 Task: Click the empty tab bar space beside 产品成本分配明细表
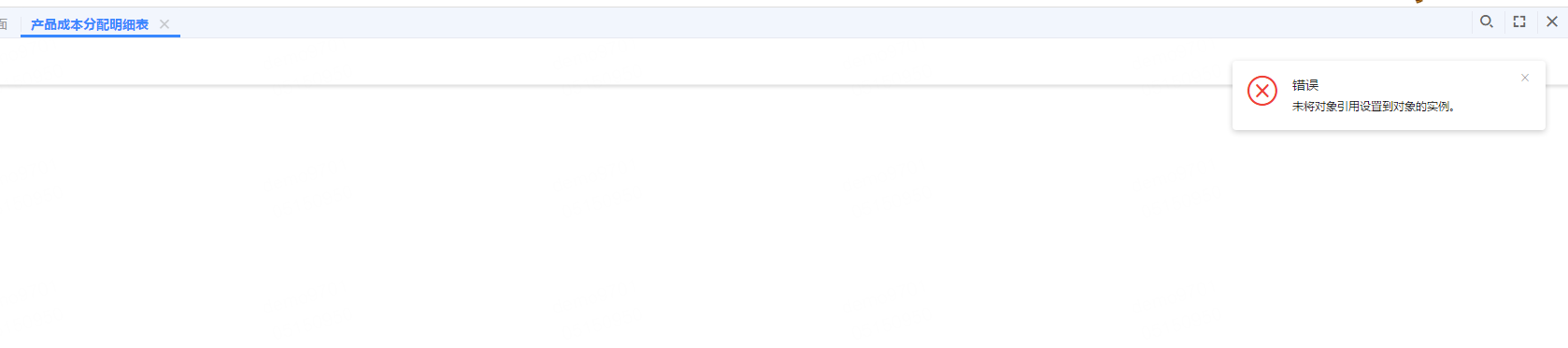coord(822,23)
